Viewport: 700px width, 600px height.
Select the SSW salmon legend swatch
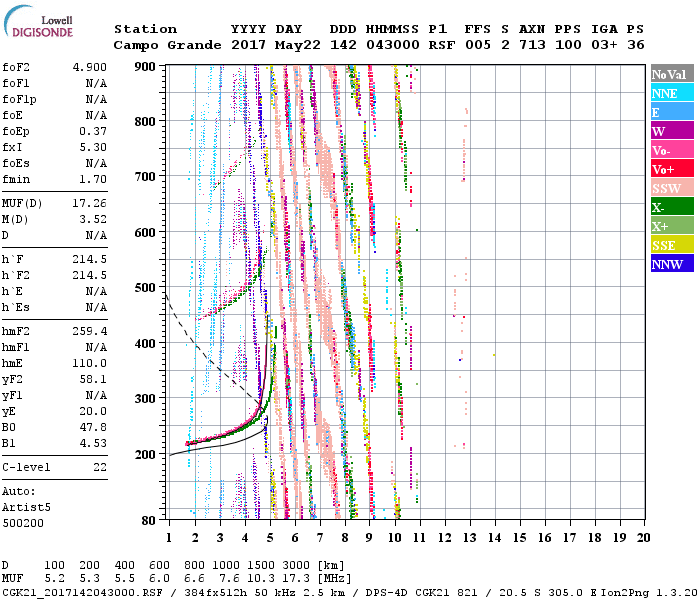click(672, 188)
